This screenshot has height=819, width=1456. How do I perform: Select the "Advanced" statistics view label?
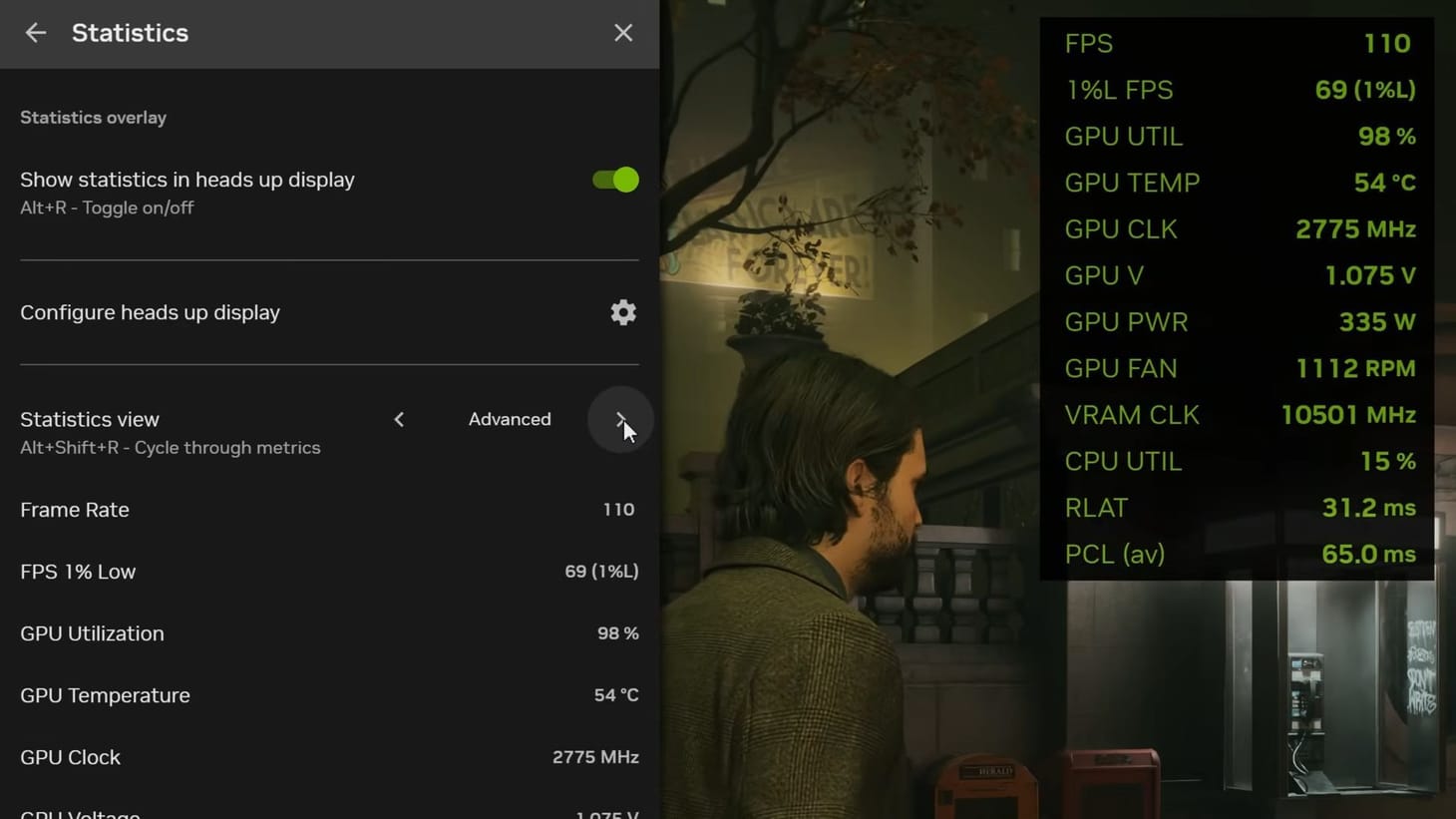(x=510, y=419)
